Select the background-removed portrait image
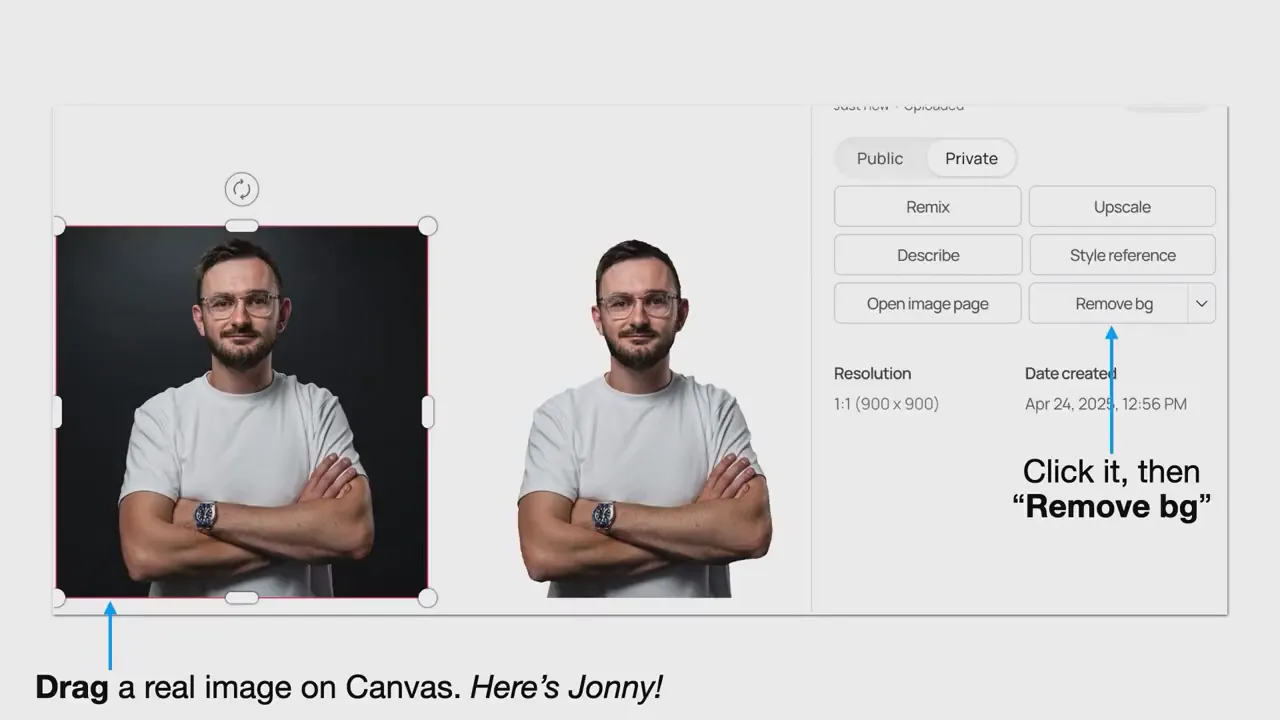Screen dimensions: 1280x720 pyautogui.click(x=644, y=418)
